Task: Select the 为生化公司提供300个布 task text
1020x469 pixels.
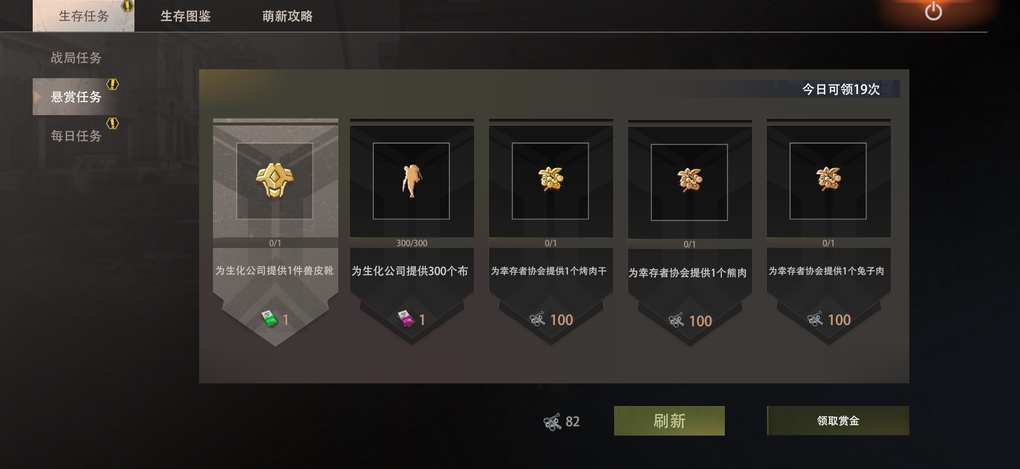Action: [x=410, y=271]
